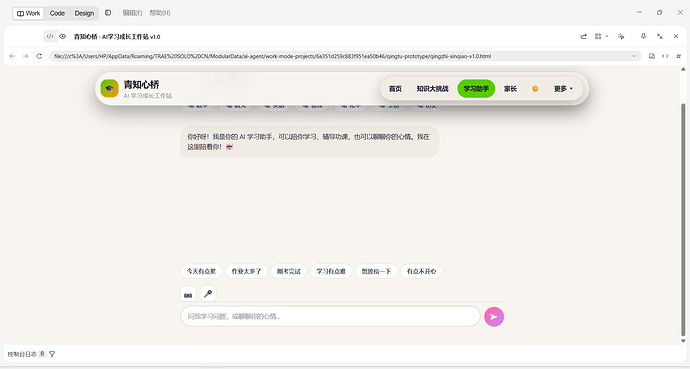690x369 pixels.
Task: Pin the preview panel
Action: pos(643,37)
